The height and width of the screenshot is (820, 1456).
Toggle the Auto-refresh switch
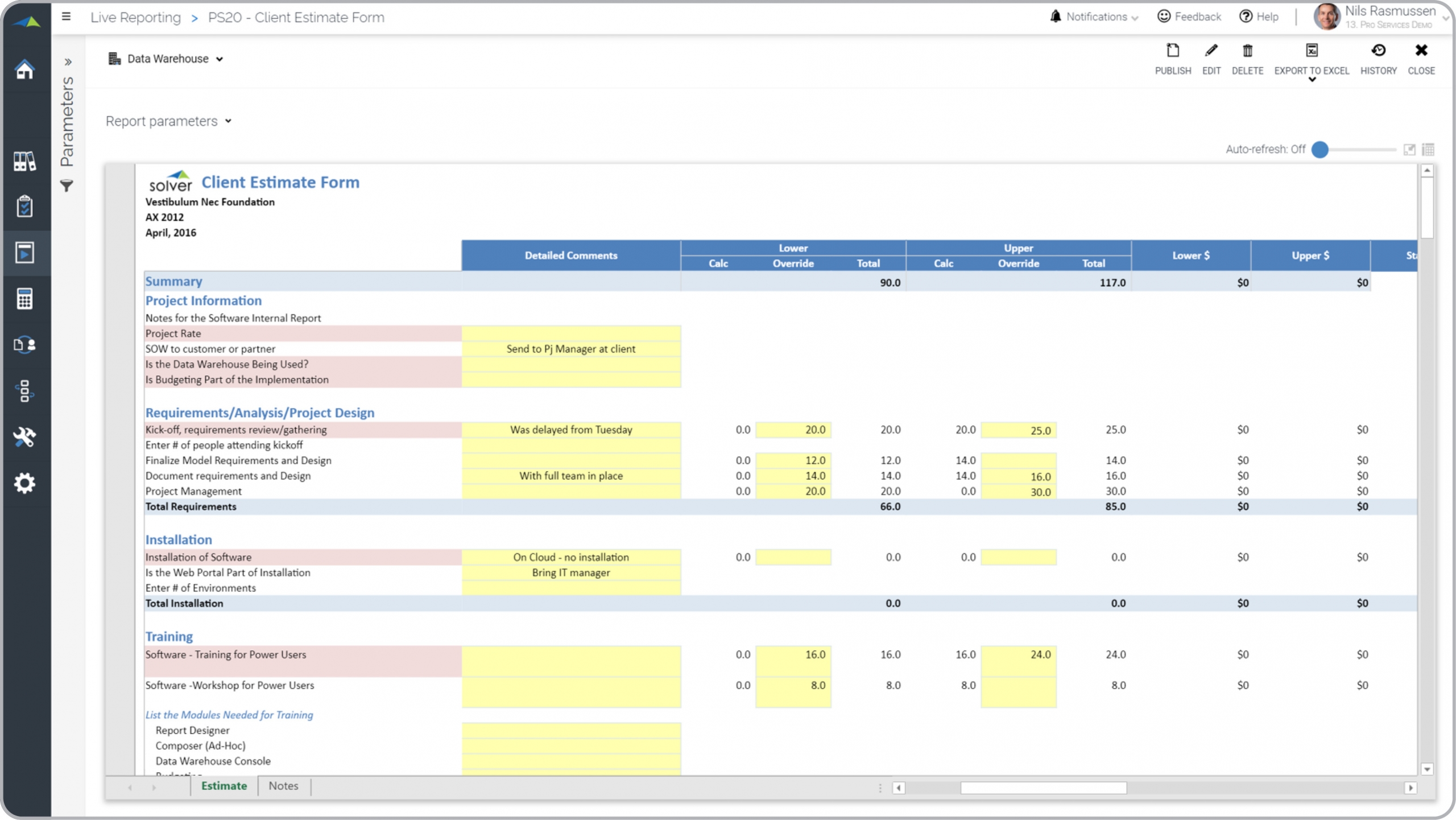(x=1321, y=150)
